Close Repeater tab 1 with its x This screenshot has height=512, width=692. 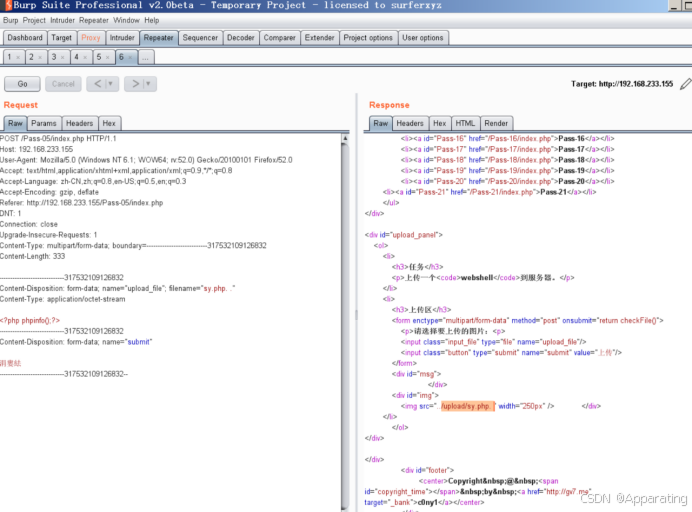point(18,57)
